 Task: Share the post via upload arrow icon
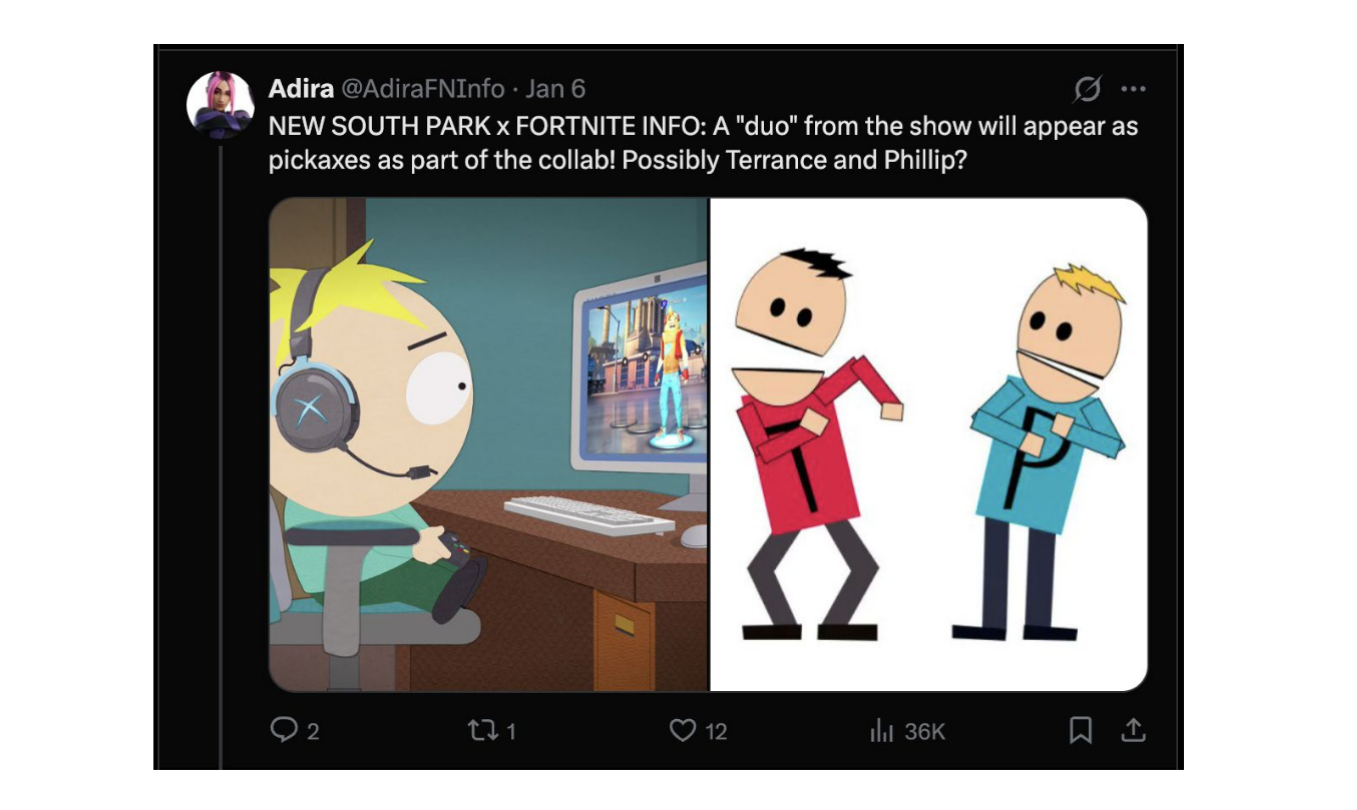pos(1135,731)
